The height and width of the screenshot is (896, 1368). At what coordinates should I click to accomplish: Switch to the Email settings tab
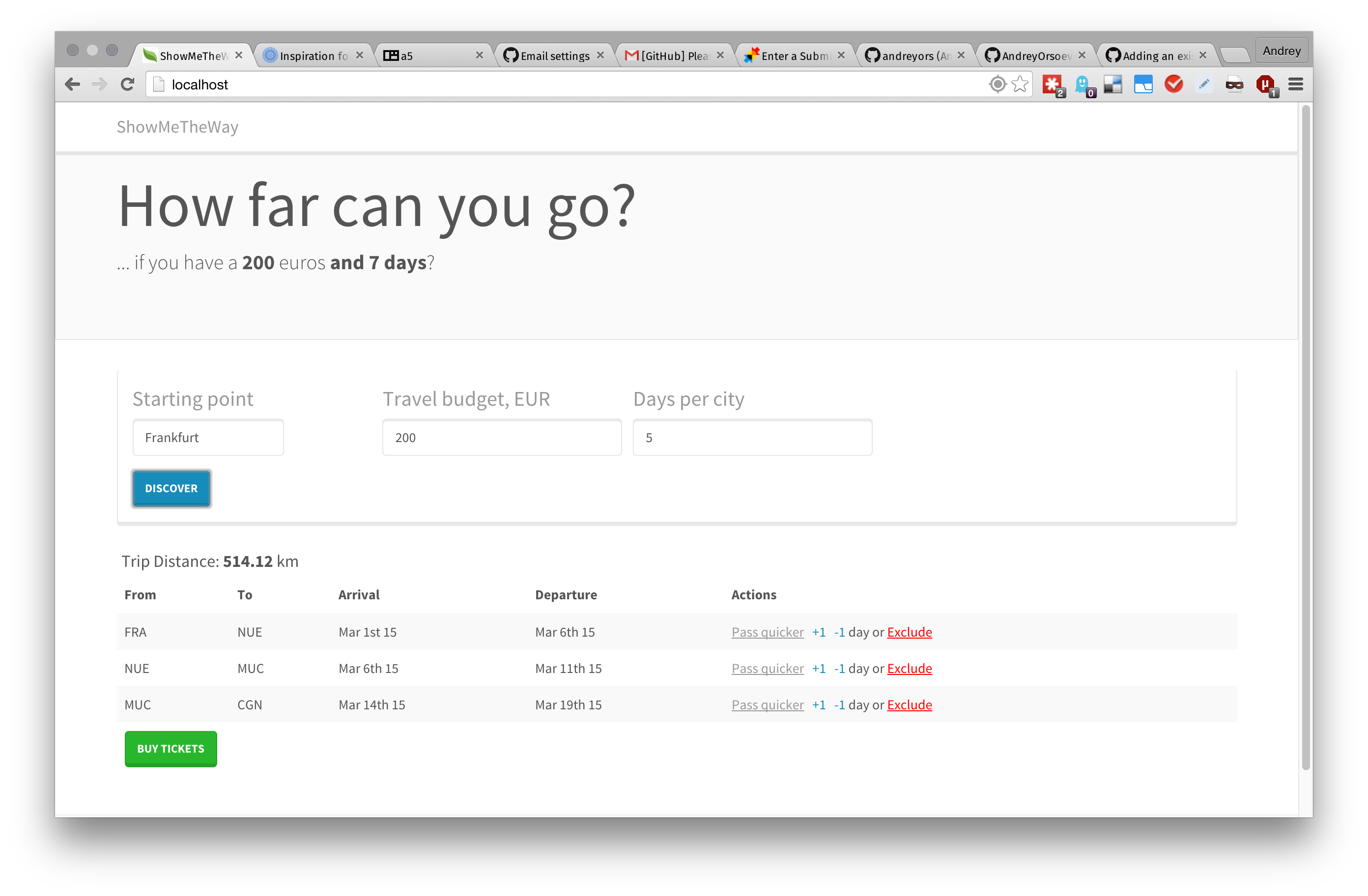tap(554, 56)
